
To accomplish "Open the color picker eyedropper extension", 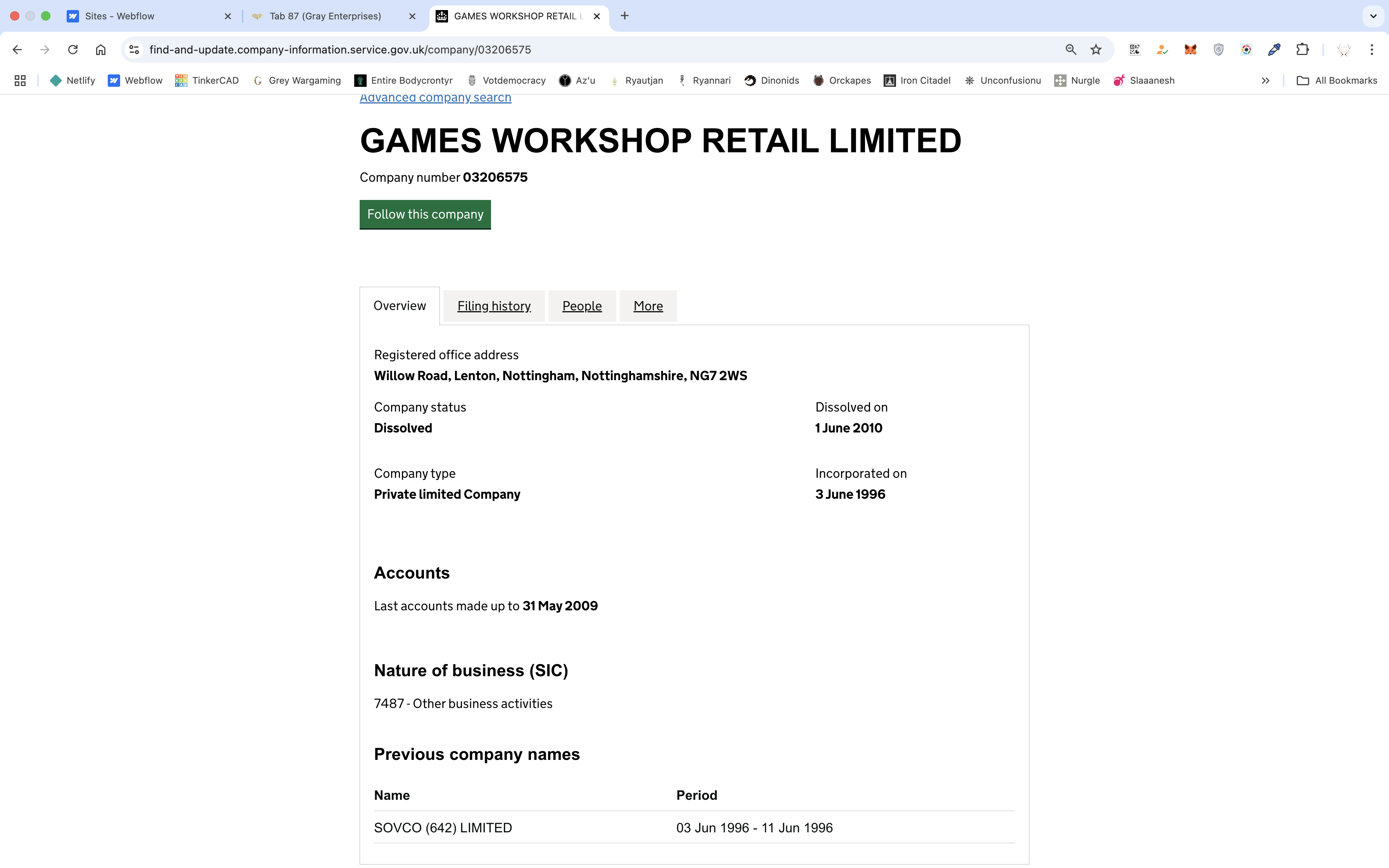I will (1274, 49).
